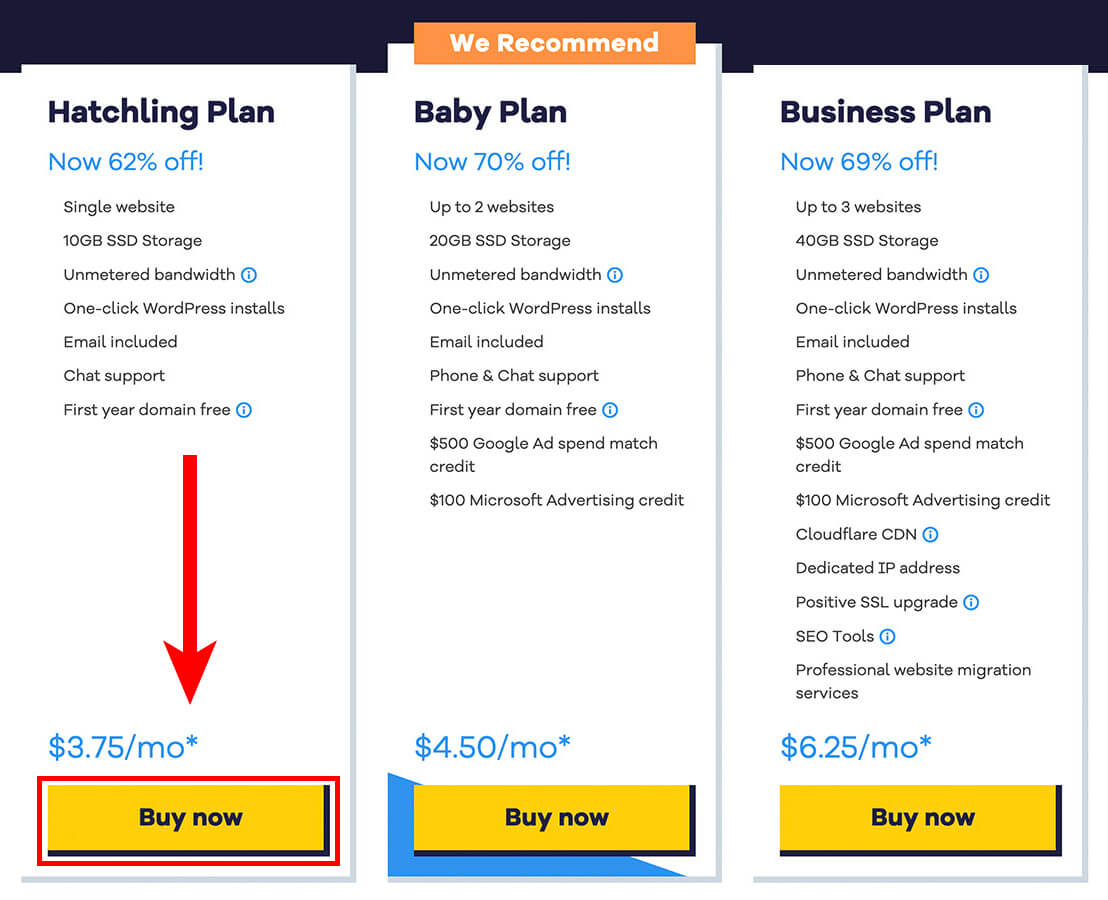The width and height of the screenshot is (1108, 900).
Task: Show info for Positive SSL upgrade
Action: 972,603
